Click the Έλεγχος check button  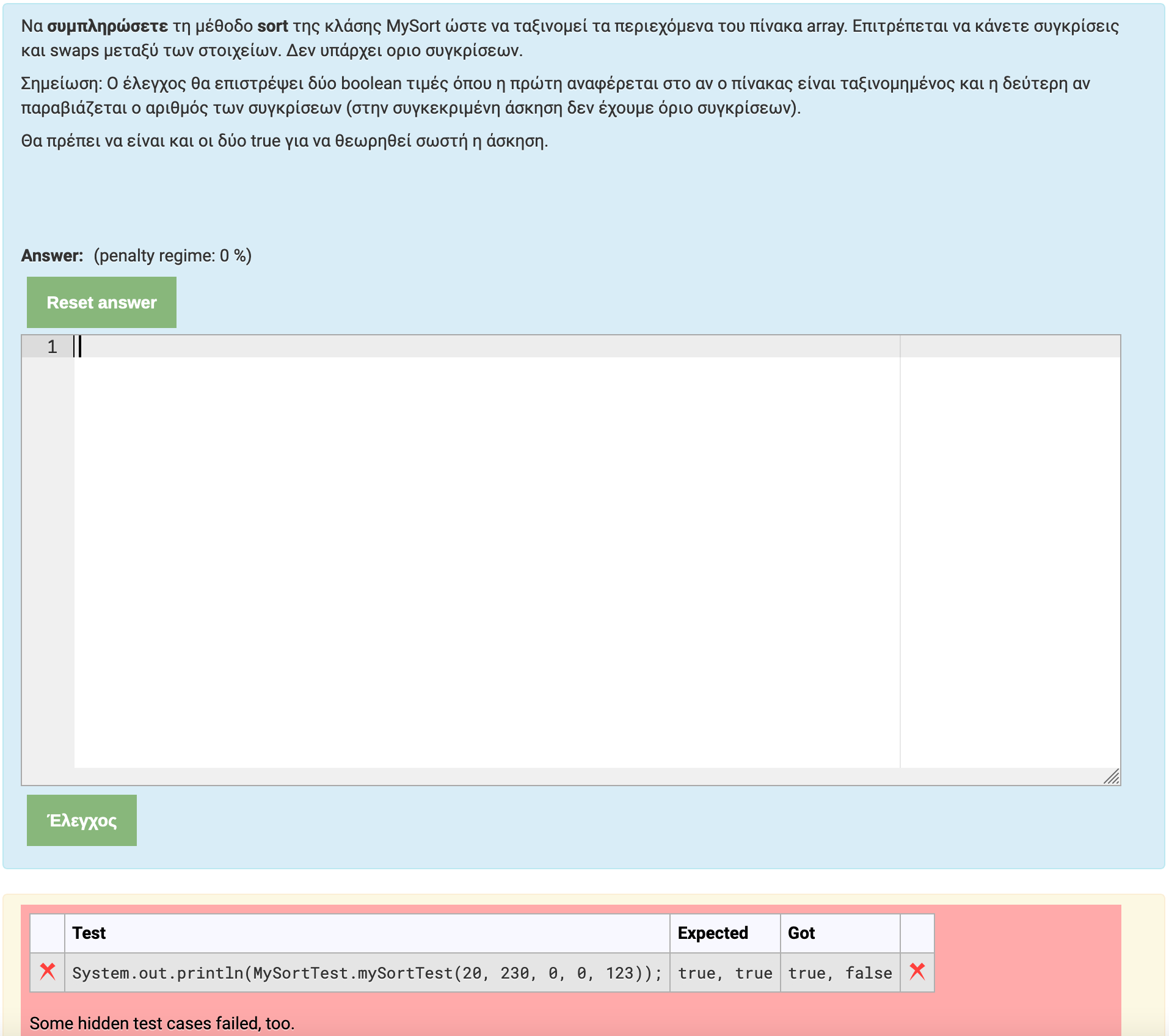point(82,820)
